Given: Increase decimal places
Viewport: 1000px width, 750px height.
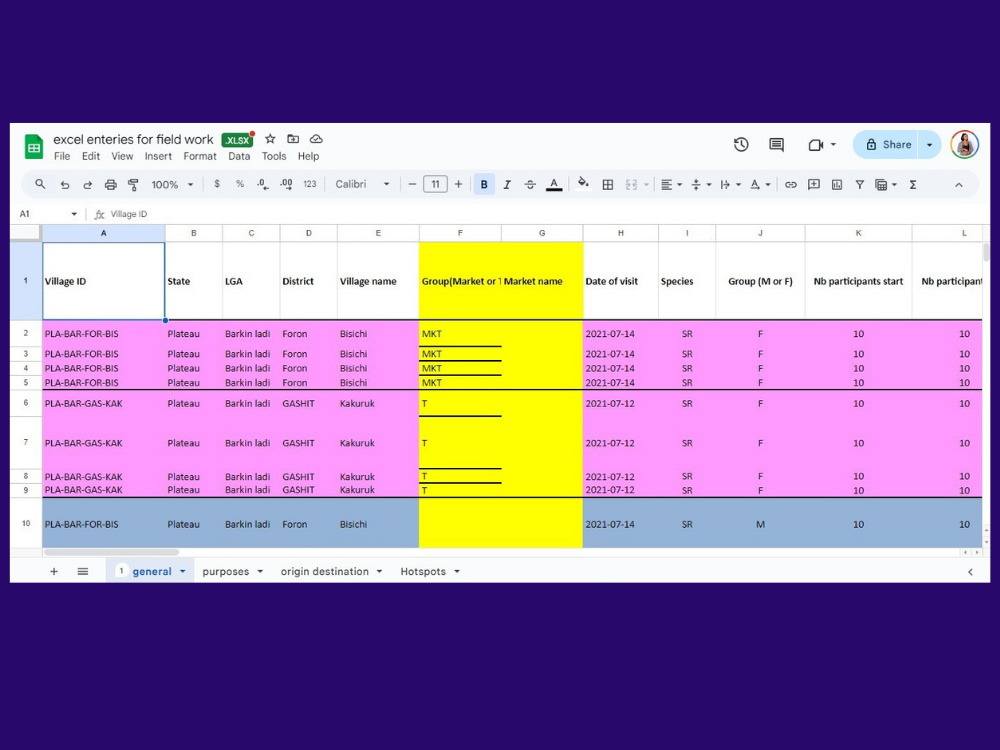Looking at the screenshot, I should click(x=286, y=184).
